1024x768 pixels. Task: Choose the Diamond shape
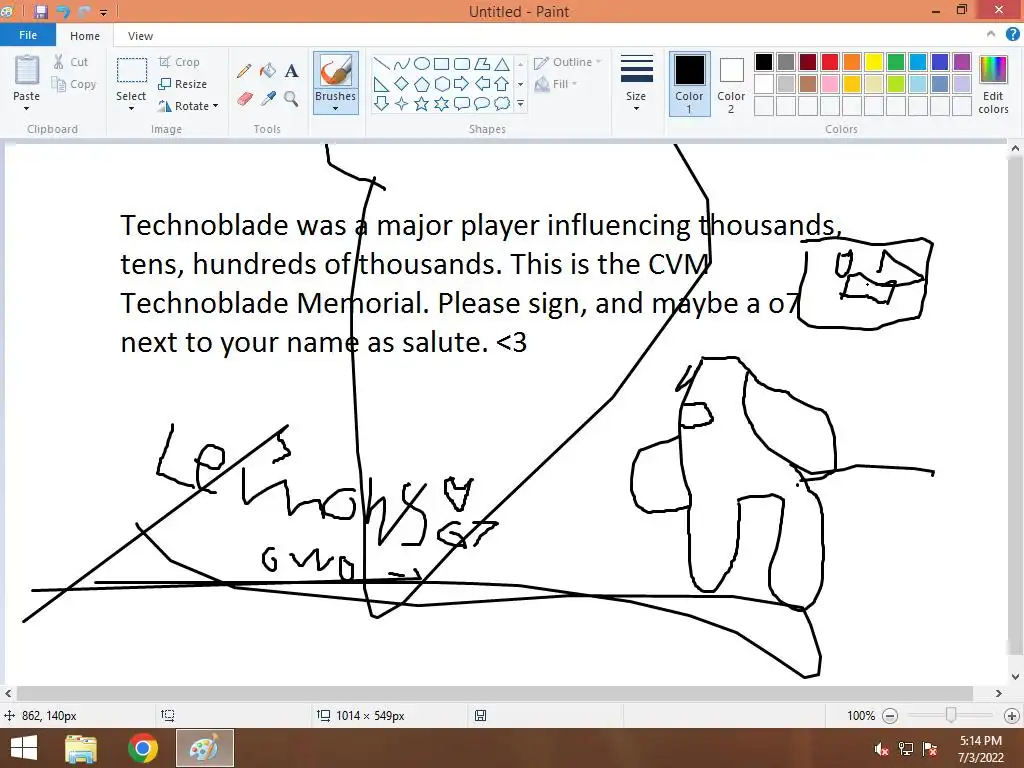[402, 84]
